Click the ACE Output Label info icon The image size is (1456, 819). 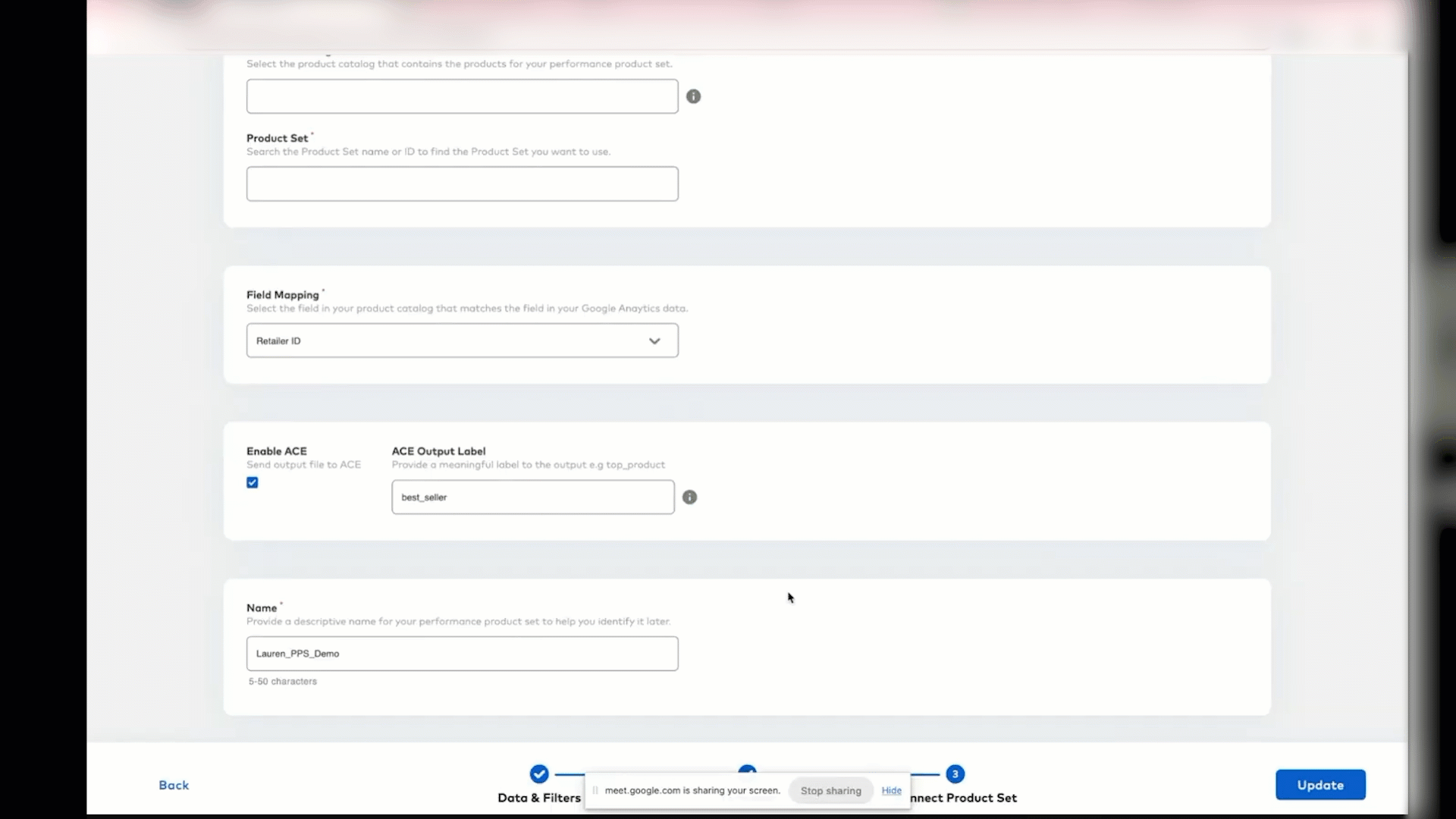click(689, 497)
